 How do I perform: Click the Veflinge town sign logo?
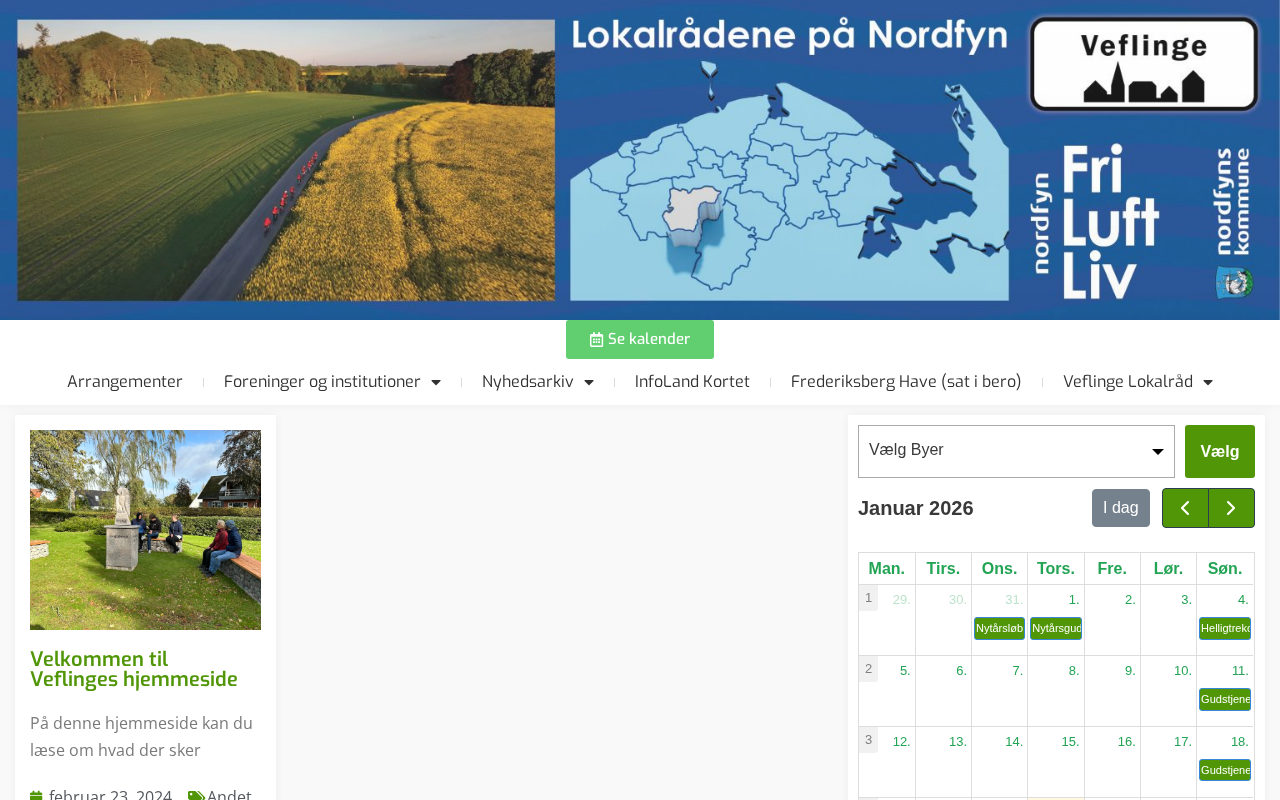[x=1144, y=64]
